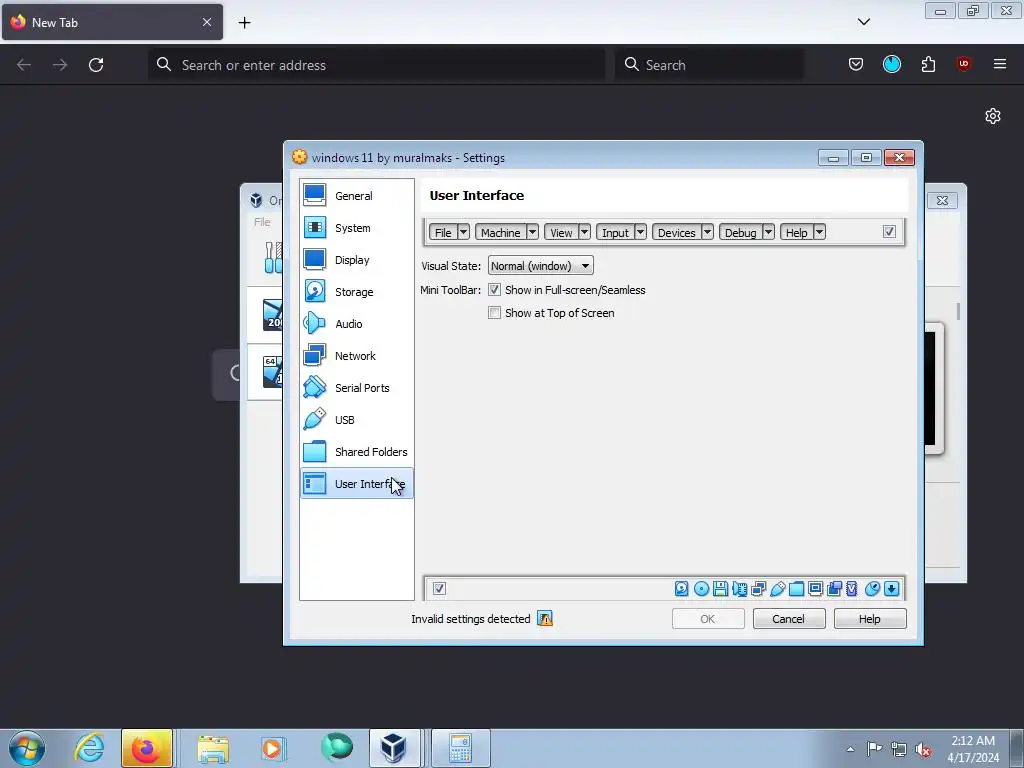1024x768 pixels.
Task: Select the New Tab browser tab
Action: tap(112, 22)
